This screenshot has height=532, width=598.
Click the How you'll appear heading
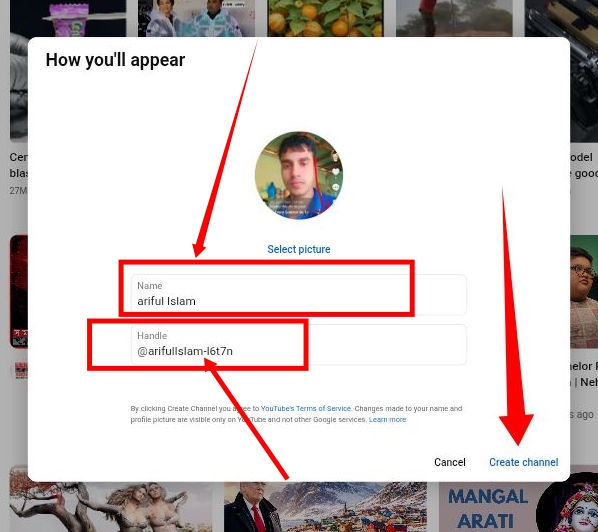[x=115, y=60]
